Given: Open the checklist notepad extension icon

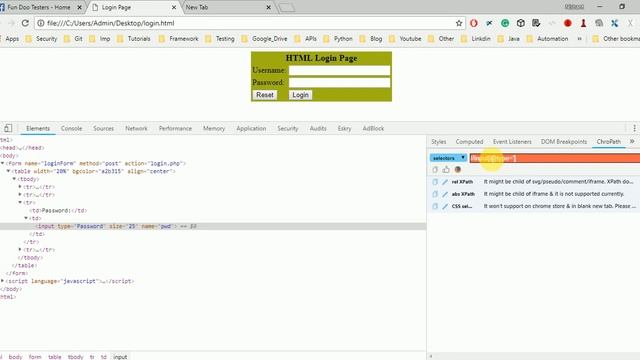Looking at the screenshot, I should 536,23.
